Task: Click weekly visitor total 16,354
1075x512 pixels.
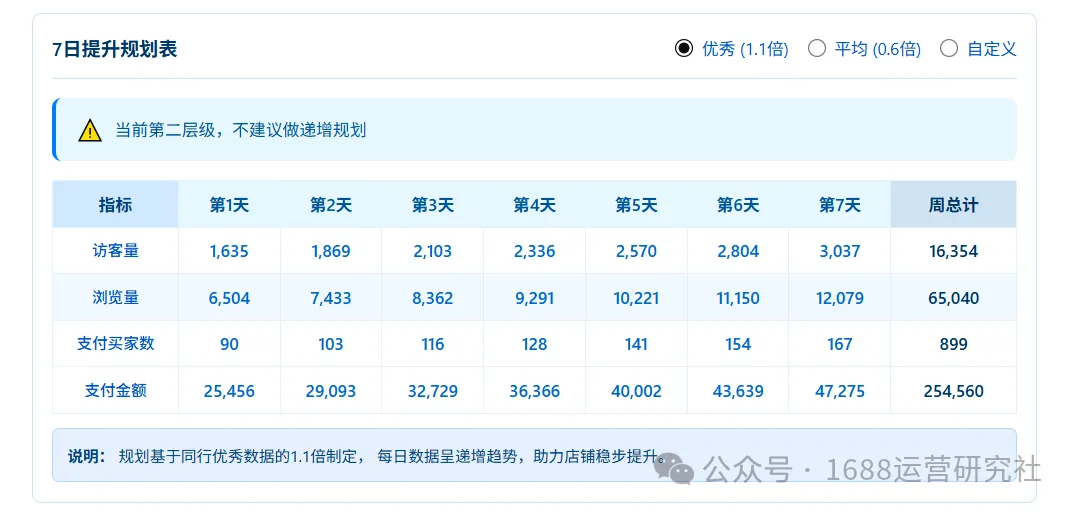Action: [954, 252]
